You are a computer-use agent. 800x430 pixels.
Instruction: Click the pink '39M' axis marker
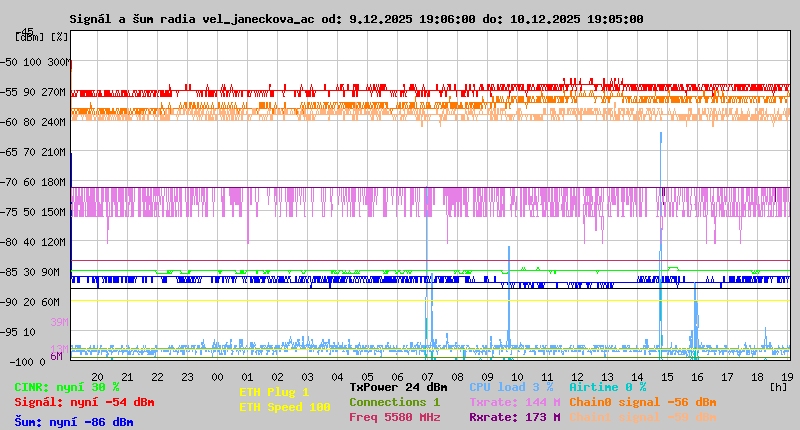click(59, 322)
